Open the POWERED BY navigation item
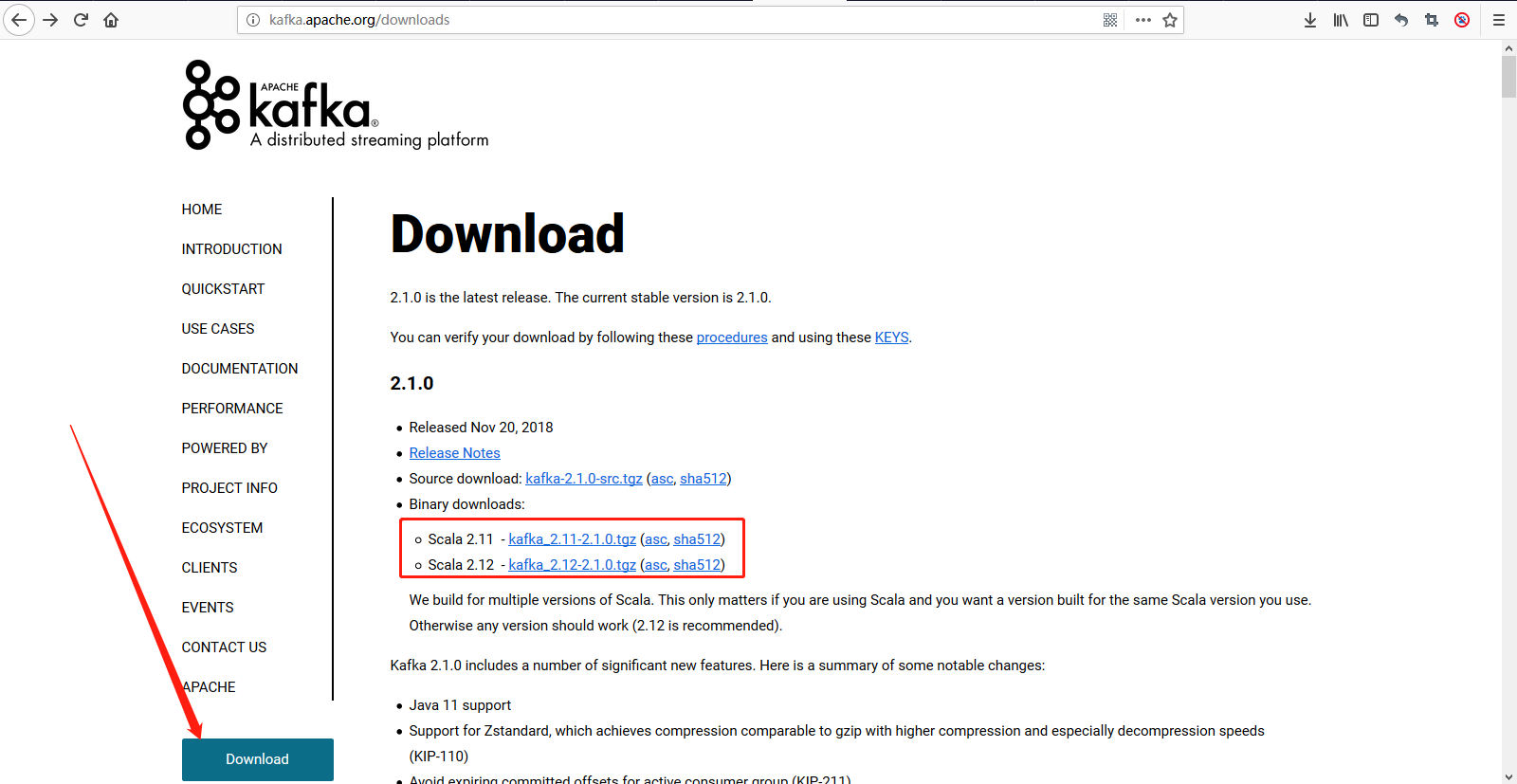This screenshot has height=784, width=1517. click(x=225, y=448)
